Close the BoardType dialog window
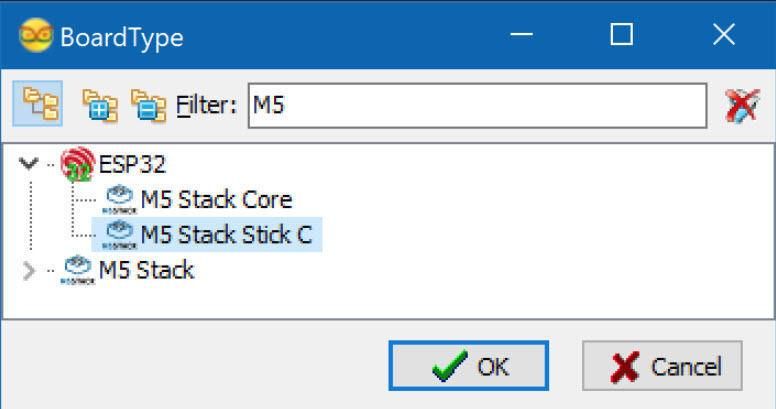 pos(724,36)
